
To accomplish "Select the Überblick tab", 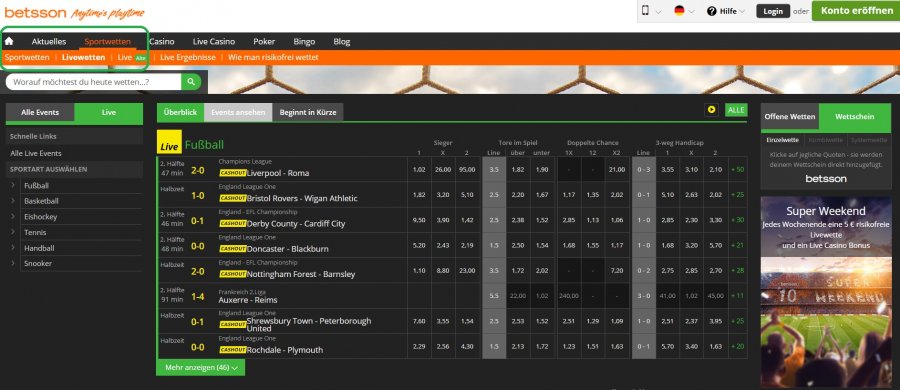I will [x=180, y=113].
